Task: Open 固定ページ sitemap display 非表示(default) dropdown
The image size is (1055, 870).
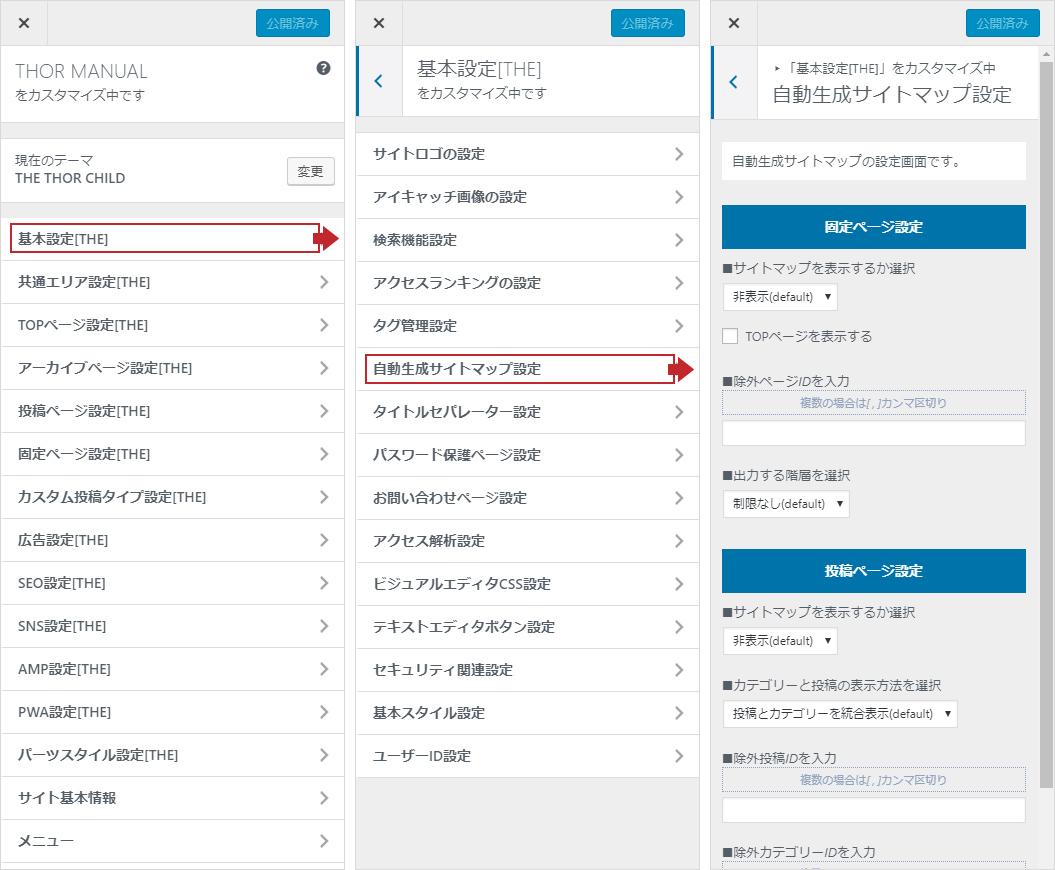Action: click(x=780, y=297)
